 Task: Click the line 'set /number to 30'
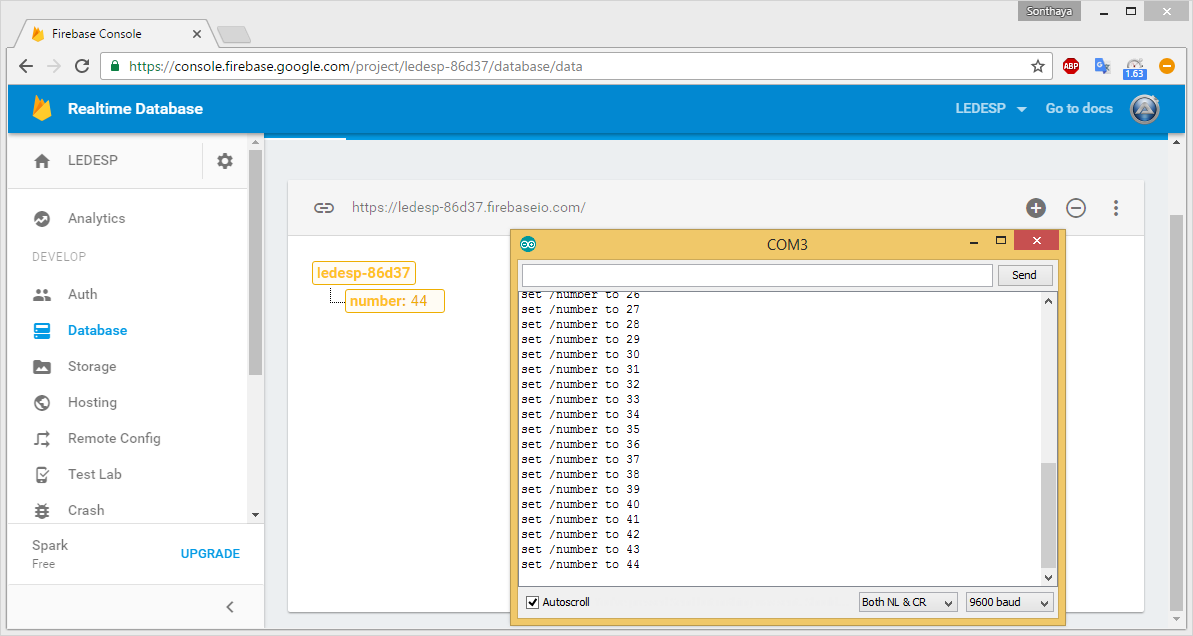pos(581,355)
